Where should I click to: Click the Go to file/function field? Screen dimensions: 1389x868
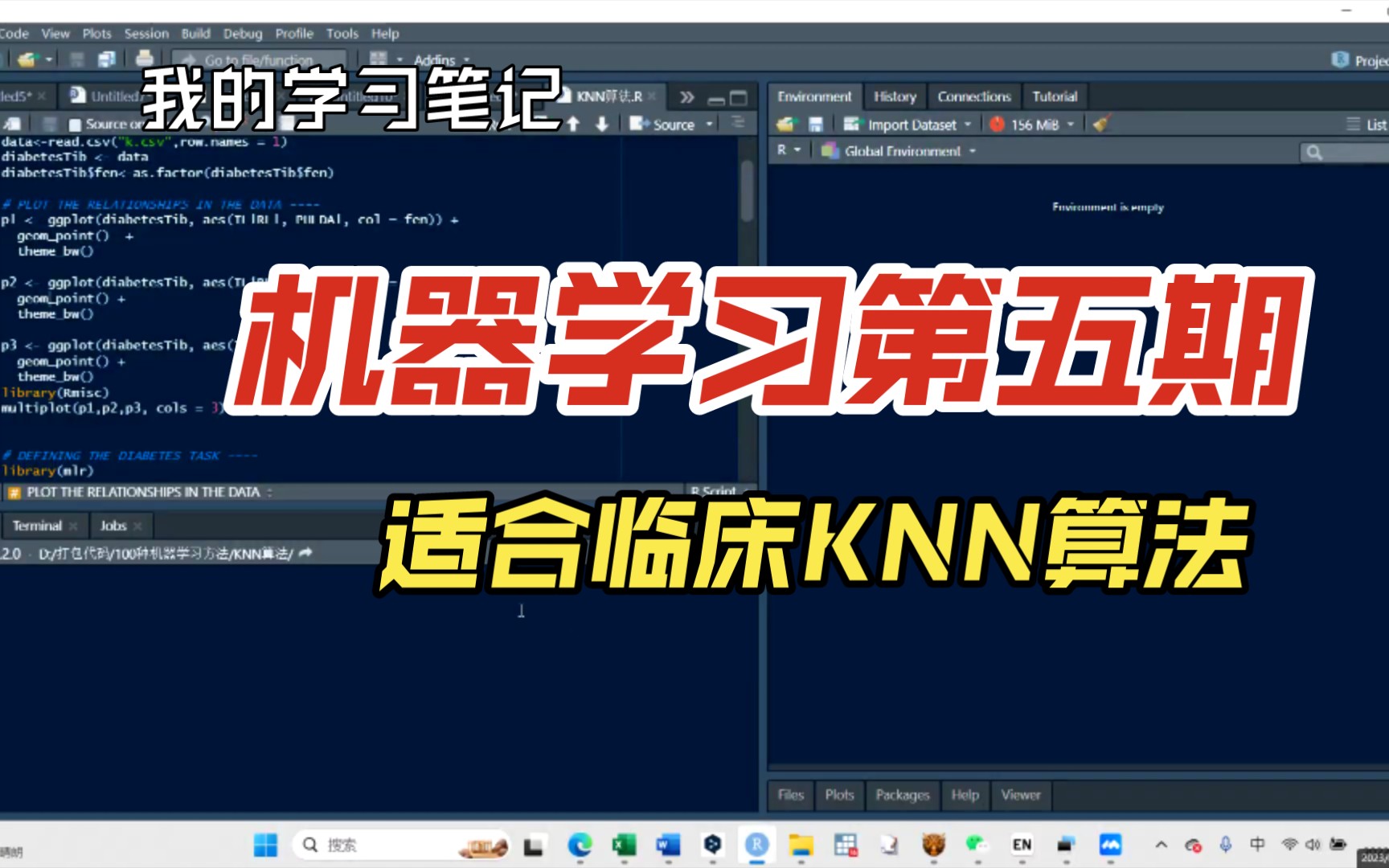259,60
